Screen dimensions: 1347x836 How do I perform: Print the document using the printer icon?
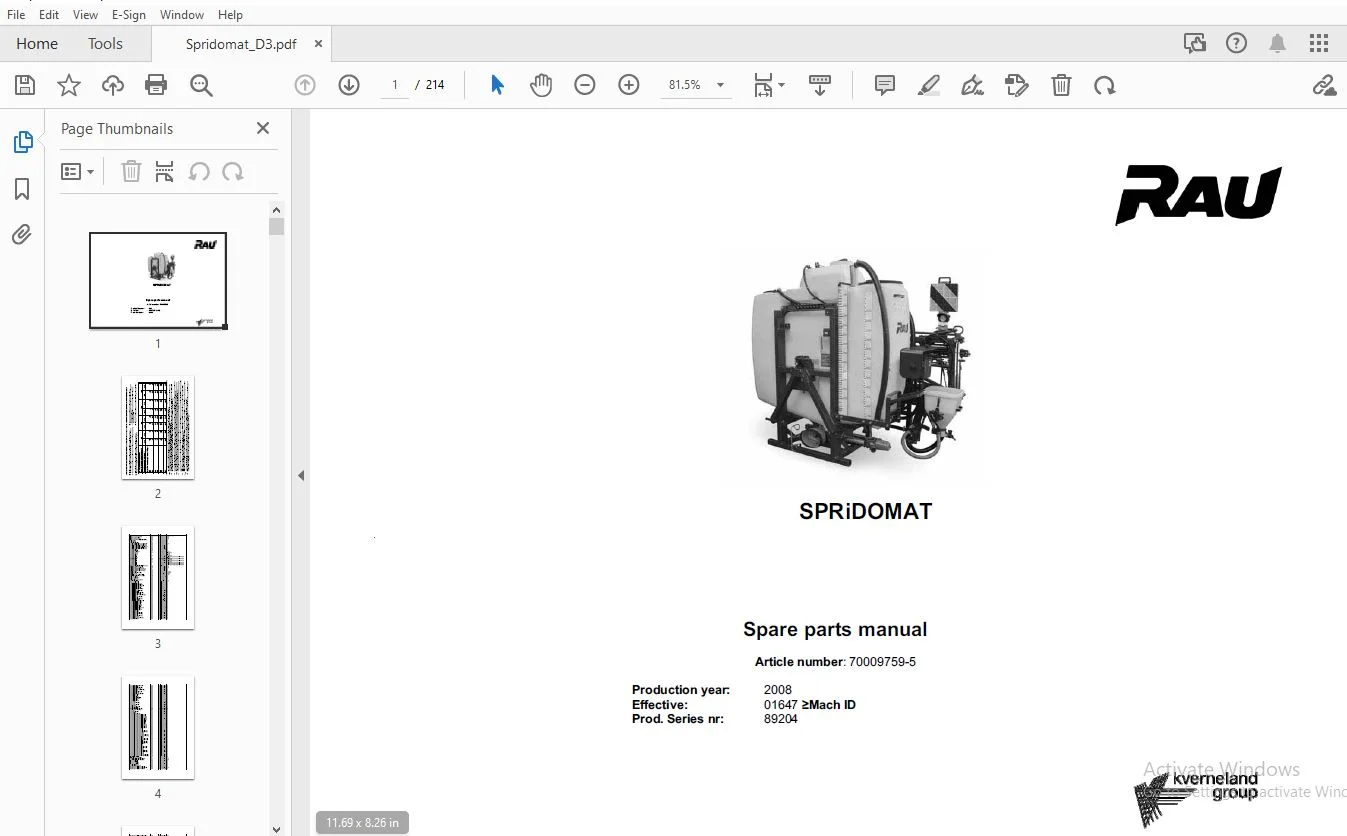click(x=156, y=85)
